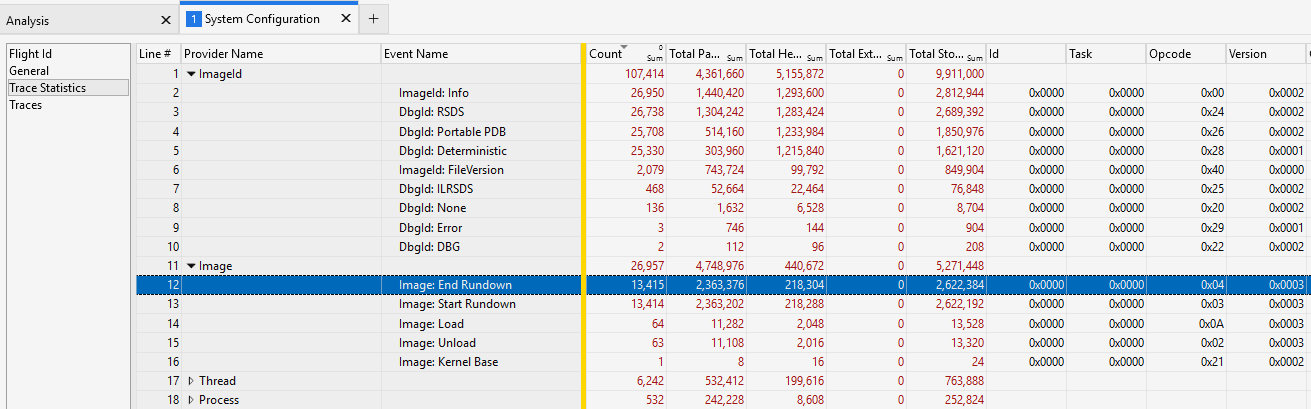Select the DbgId: ILRSDS row
This screenshot has height=409, width=1311.
(x=721, y=189)
